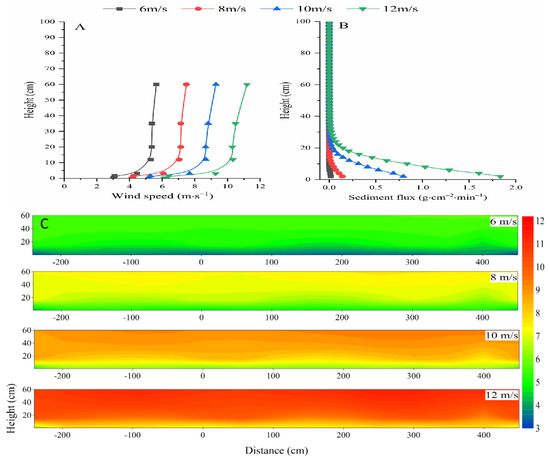Click the 8 m/s contour panel label
Screen dimensions: 550x460
coord(503,277)
